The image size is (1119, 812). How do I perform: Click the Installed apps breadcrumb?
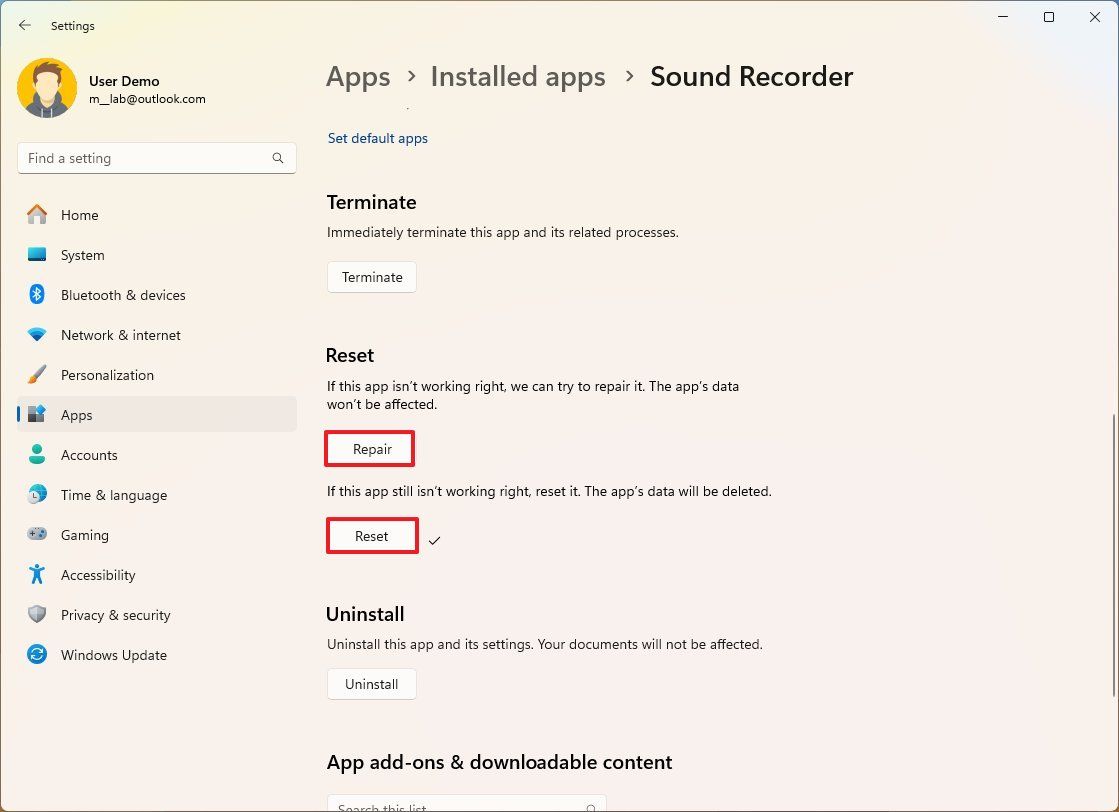coord(517,76)
